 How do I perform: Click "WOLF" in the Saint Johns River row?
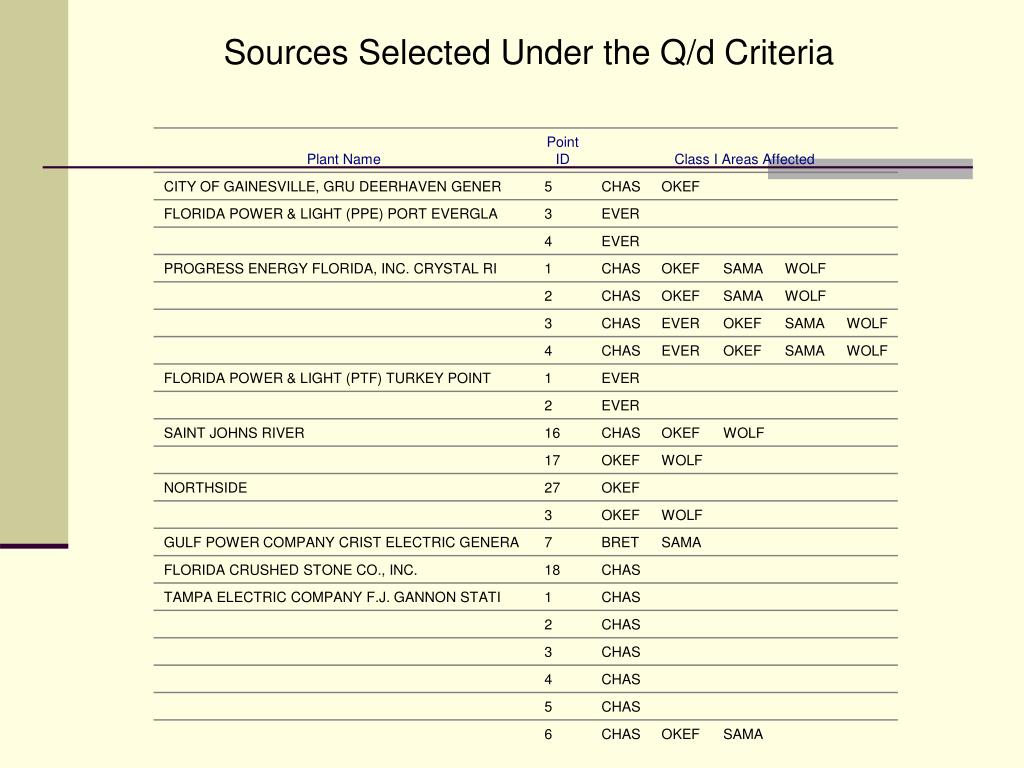(743, 433)
